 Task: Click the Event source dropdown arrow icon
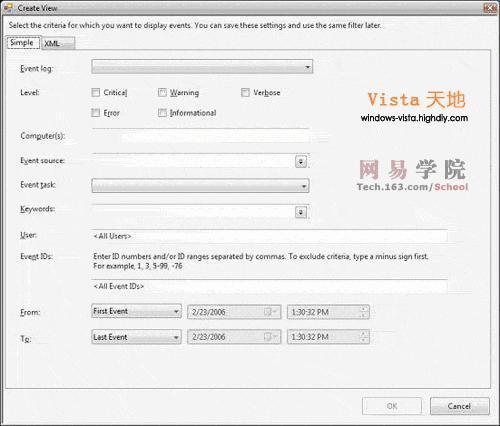[x=301, y=162]
